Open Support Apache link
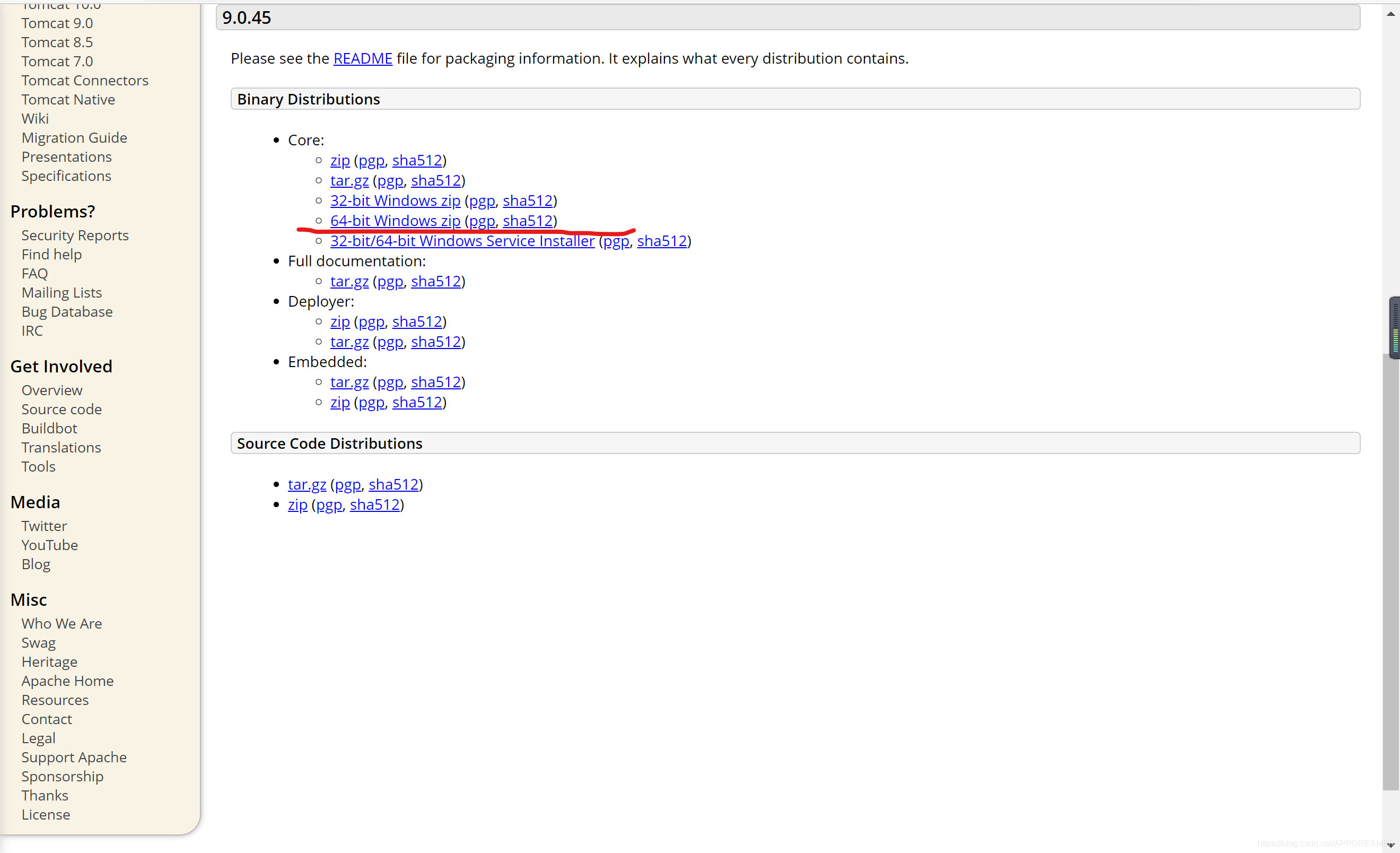Viewport: 1400px width, 853px height. 74,757
